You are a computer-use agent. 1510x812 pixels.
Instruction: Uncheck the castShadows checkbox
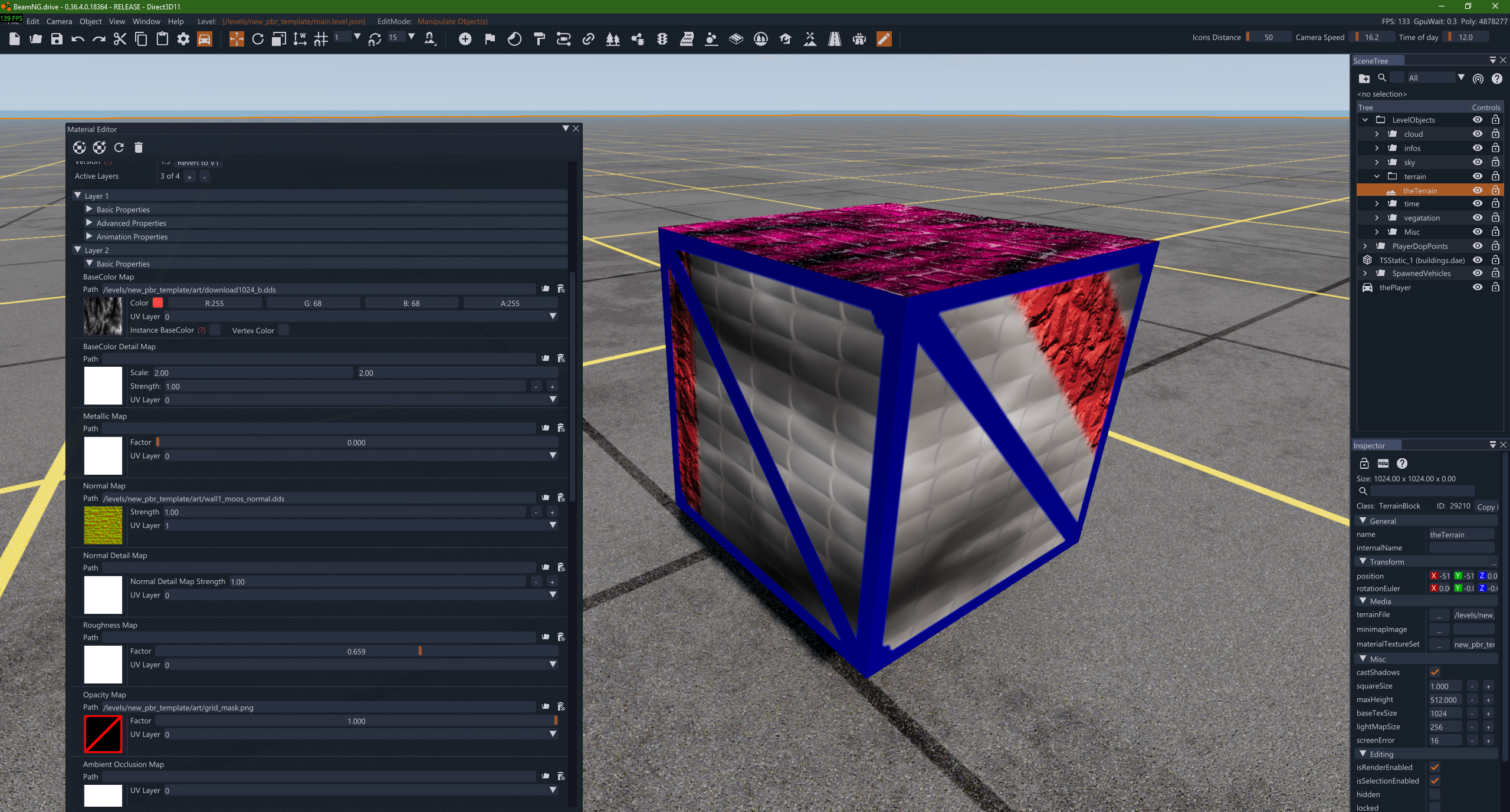[1434, 672]
